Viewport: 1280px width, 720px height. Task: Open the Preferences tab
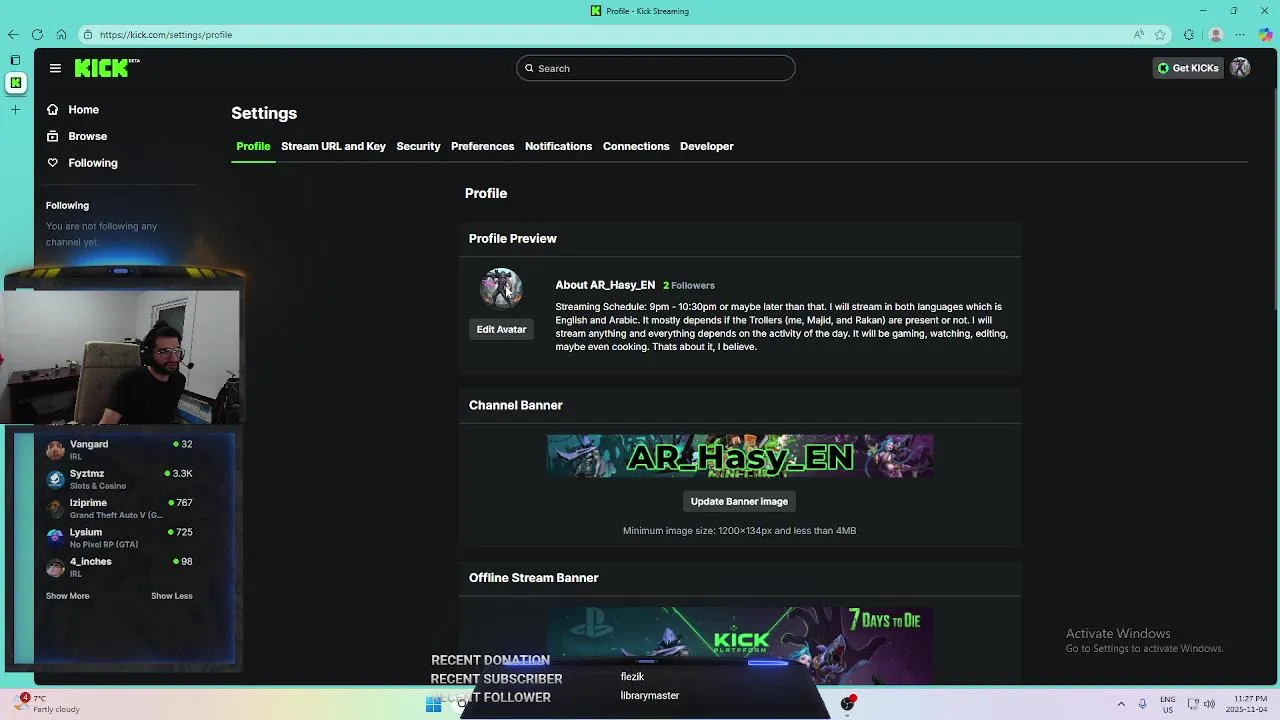click(482, 146)
